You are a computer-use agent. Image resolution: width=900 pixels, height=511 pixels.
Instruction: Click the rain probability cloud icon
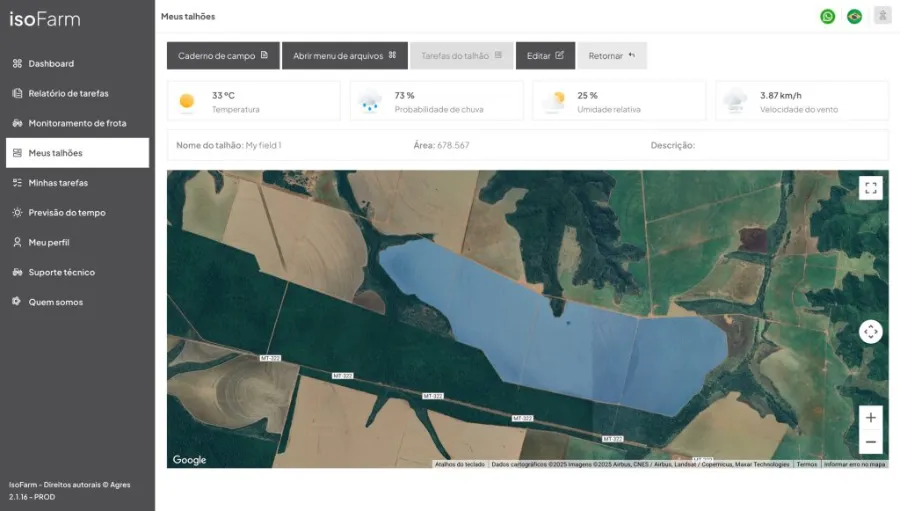click(x=370, y=102)
